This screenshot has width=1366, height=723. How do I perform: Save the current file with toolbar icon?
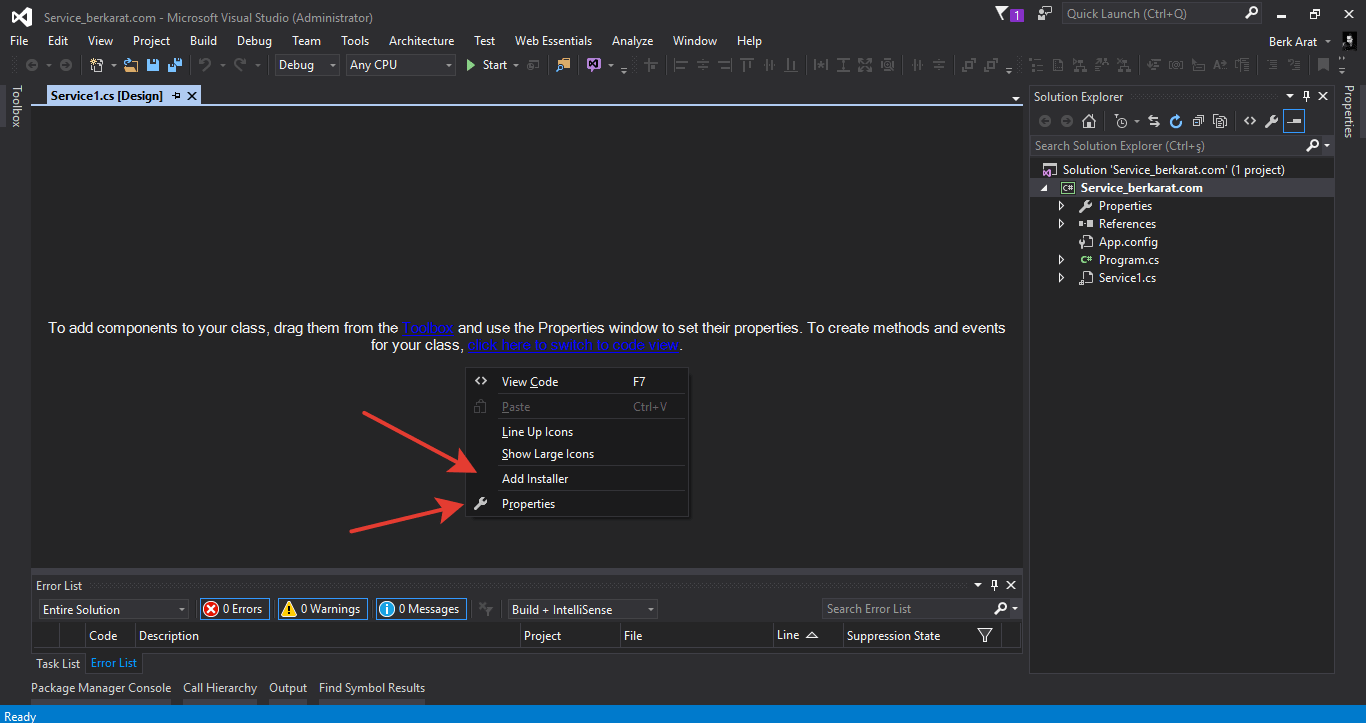pos(153,65)
